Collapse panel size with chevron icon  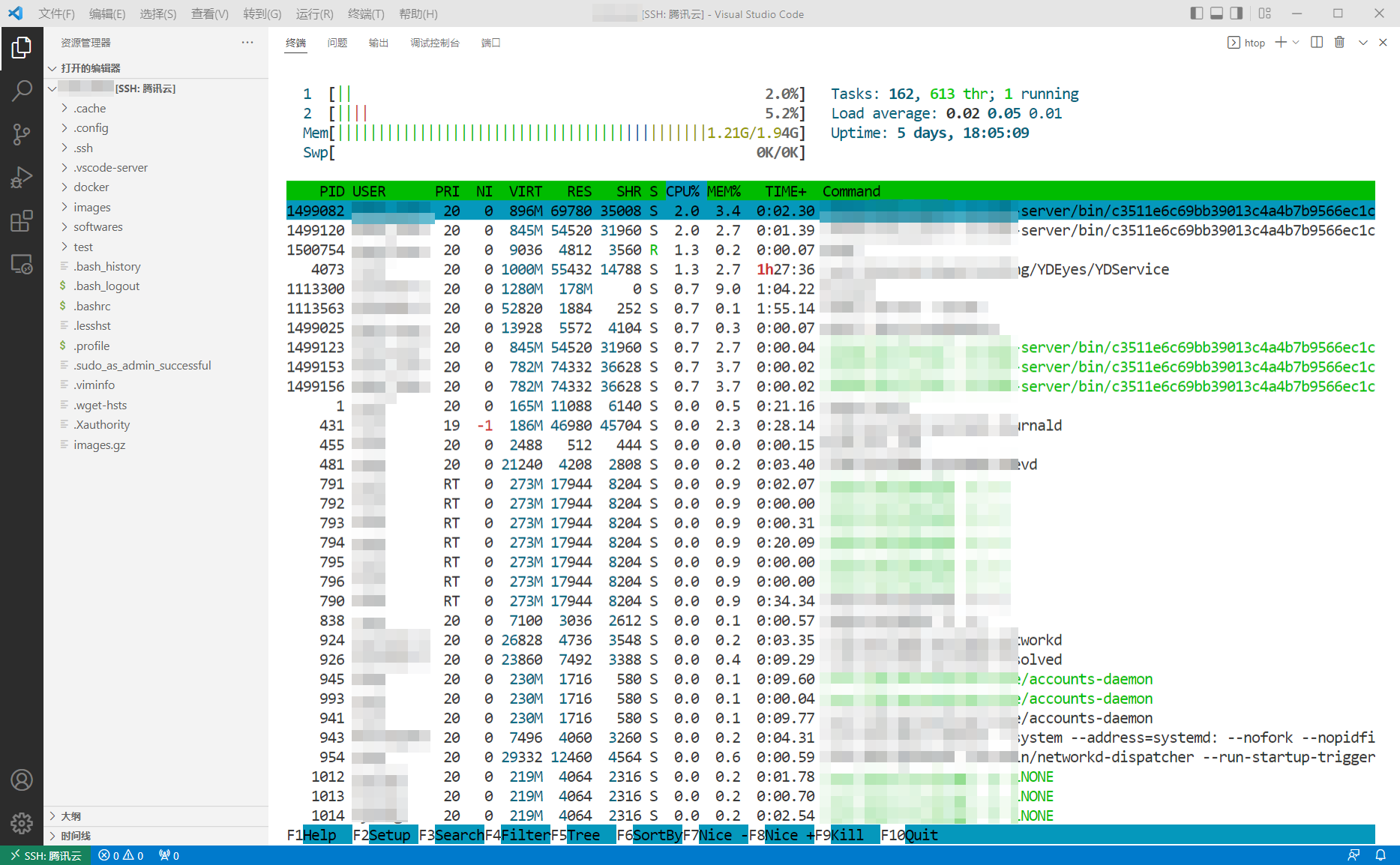(1363, 43)
